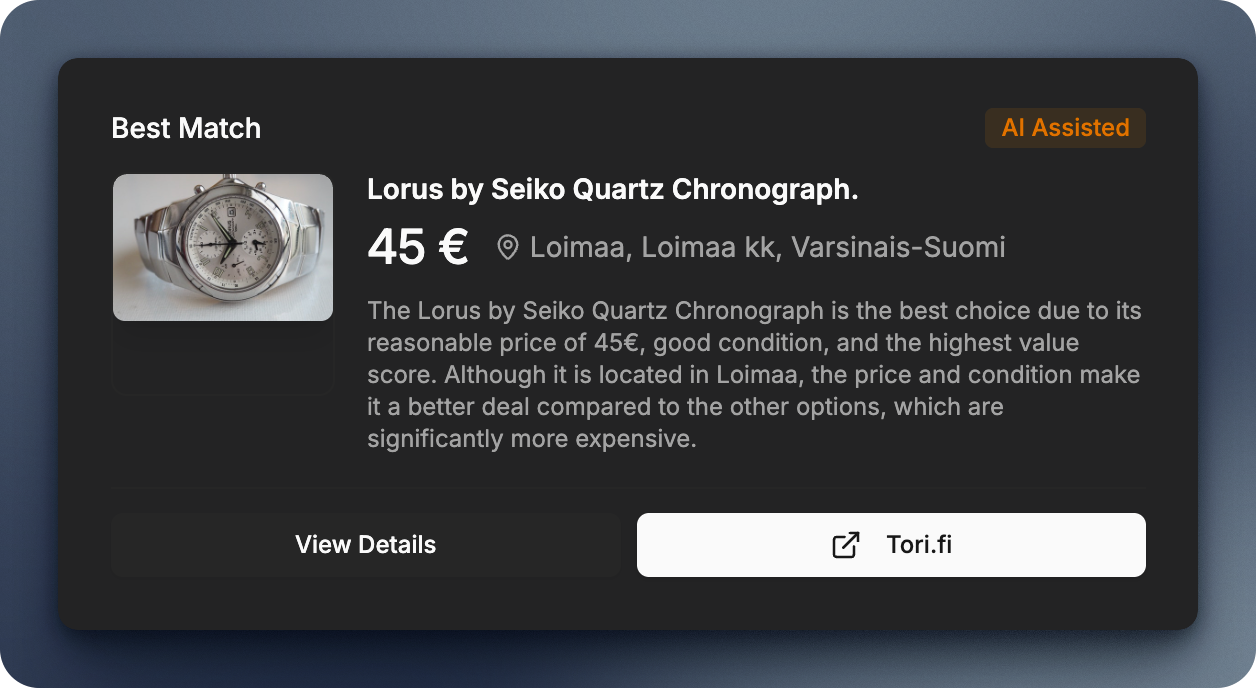
Task: Click the Varsinais-Suomi region text
Action: [898, 247]
